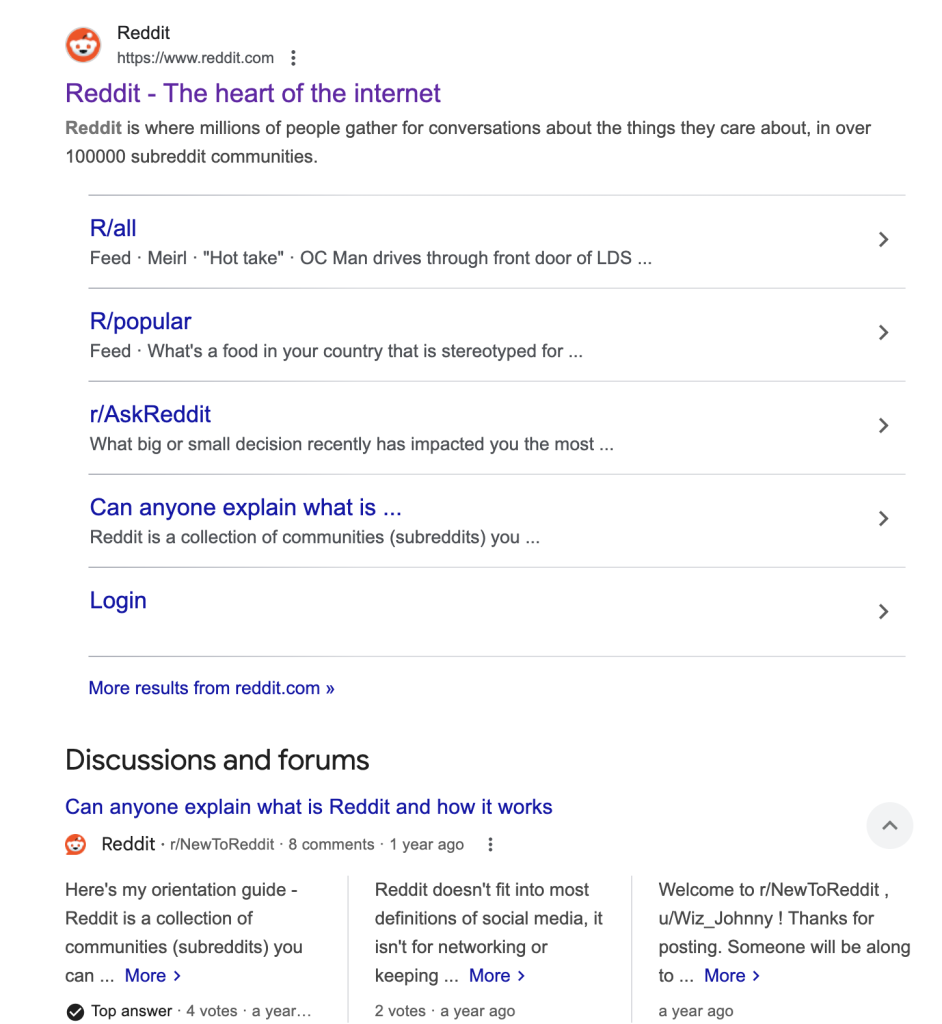This screenshot has height=1024, width=942.
Task: Open "Reddit - The heart of the internet" title
Action: (253, 93)
